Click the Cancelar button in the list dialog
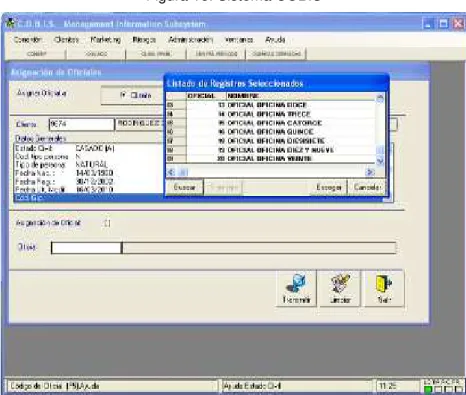The height and width of the screenshot is (395, 466). (367, 187)
